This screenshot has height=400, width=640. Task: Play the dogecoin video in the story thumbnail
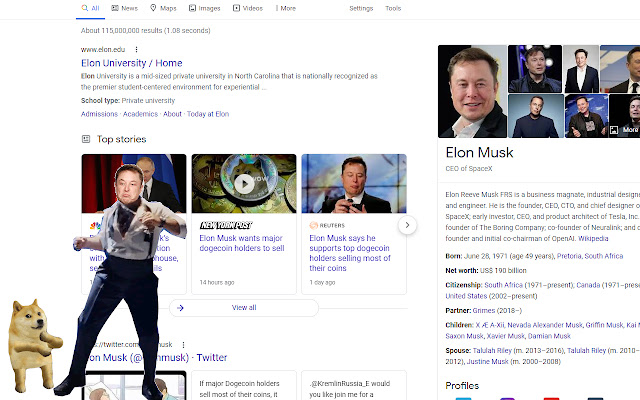[x=244, y=184]
